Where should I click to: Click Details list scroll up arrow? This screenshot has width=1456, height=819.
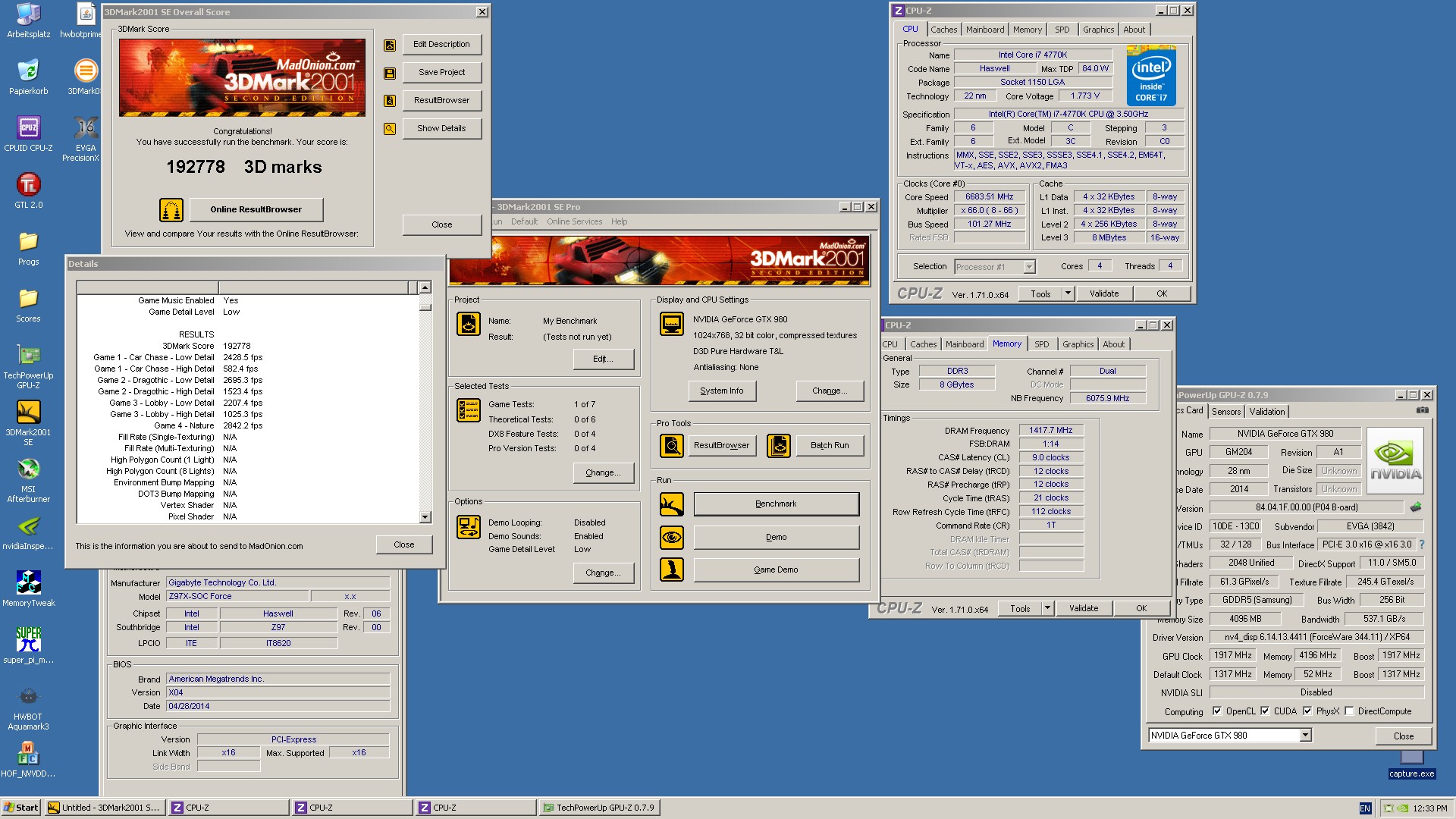point(425,287)
